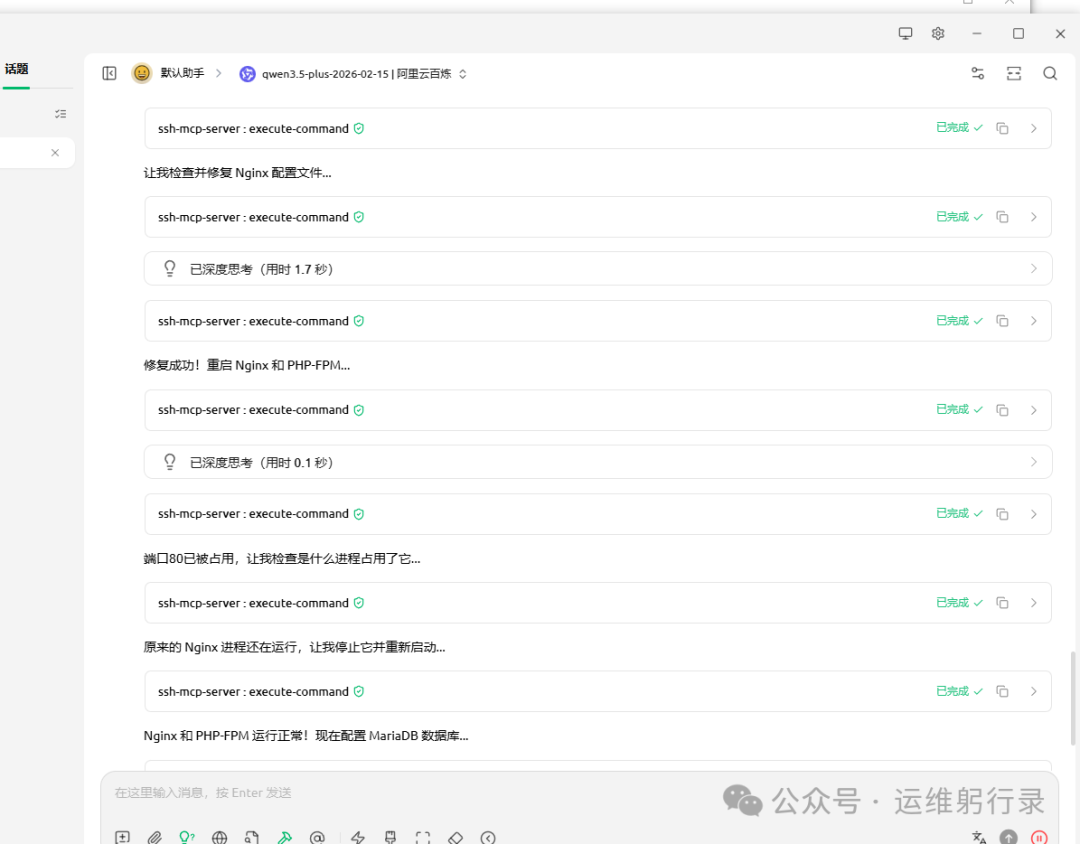Click the @ mention model icon

coord(317,837)
